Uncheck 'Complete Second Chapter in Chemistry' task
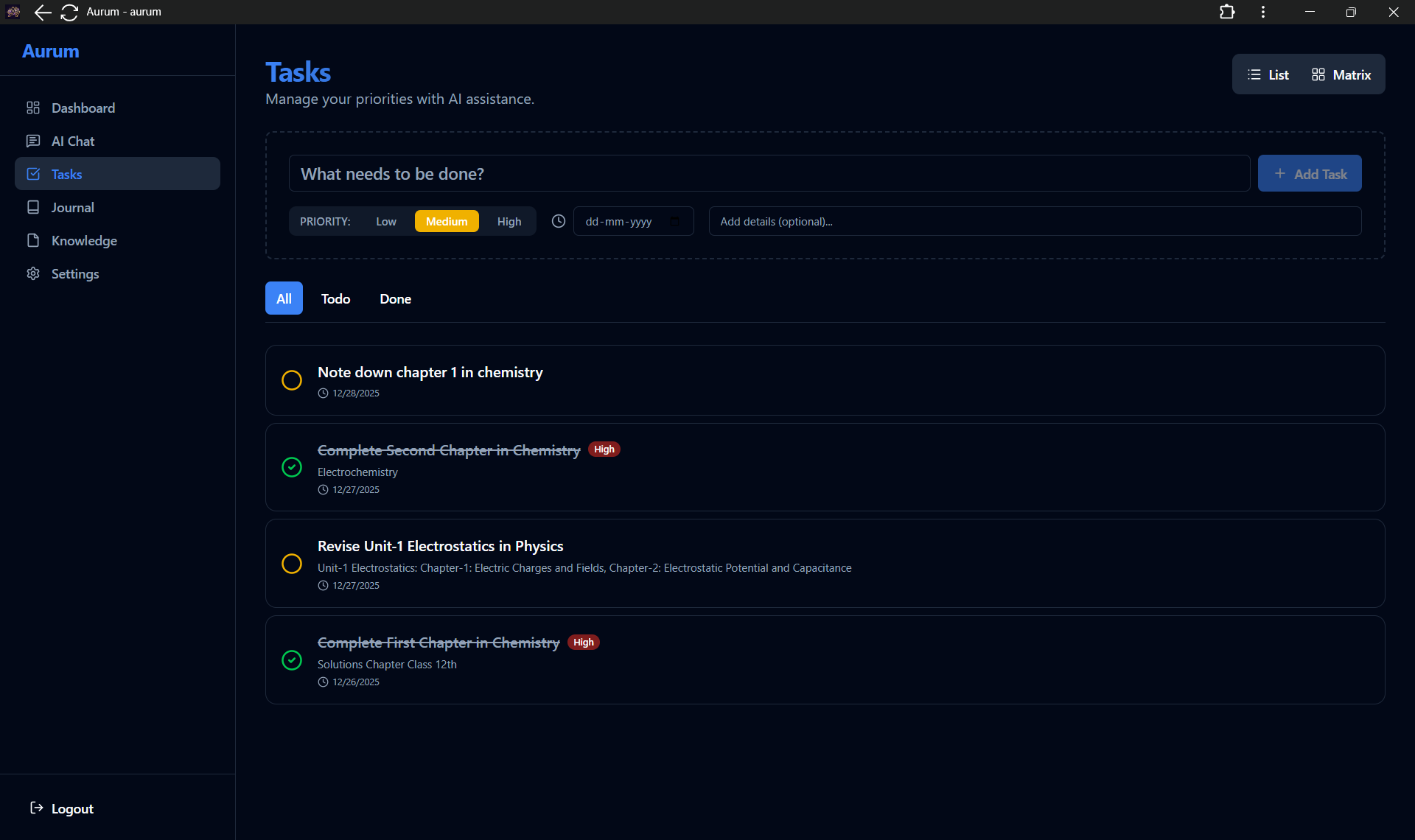The width and height of the screenshot is (1415, 840). click(x=292, y=467)
